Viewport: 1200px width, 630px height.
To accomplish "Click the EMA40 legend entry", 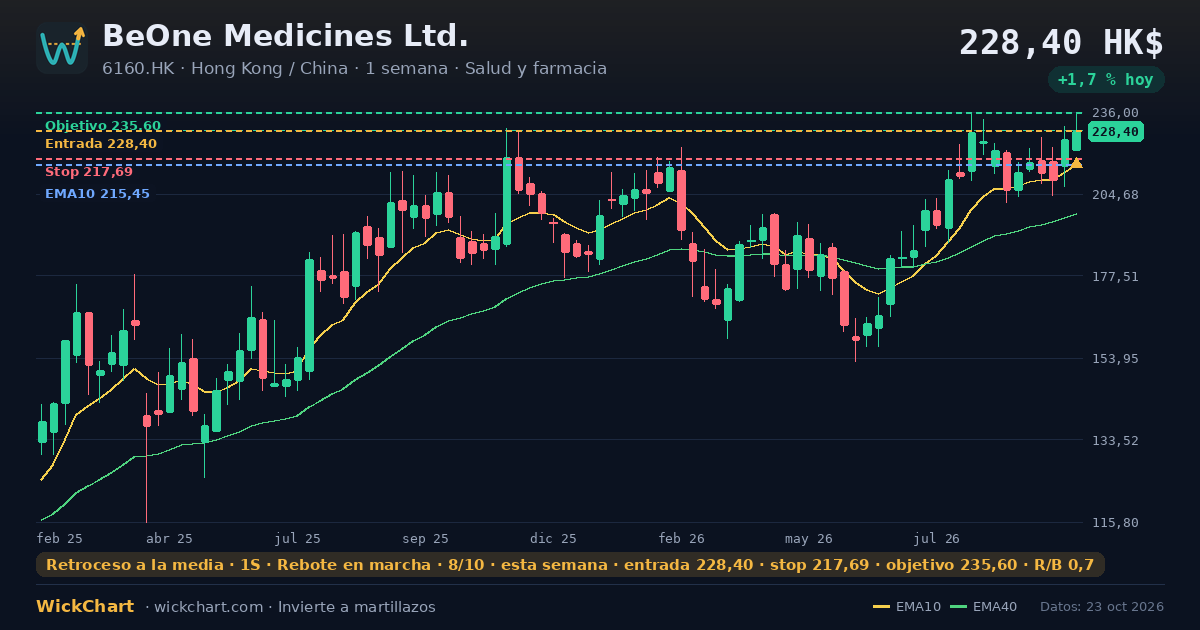I will coord(984,607).
